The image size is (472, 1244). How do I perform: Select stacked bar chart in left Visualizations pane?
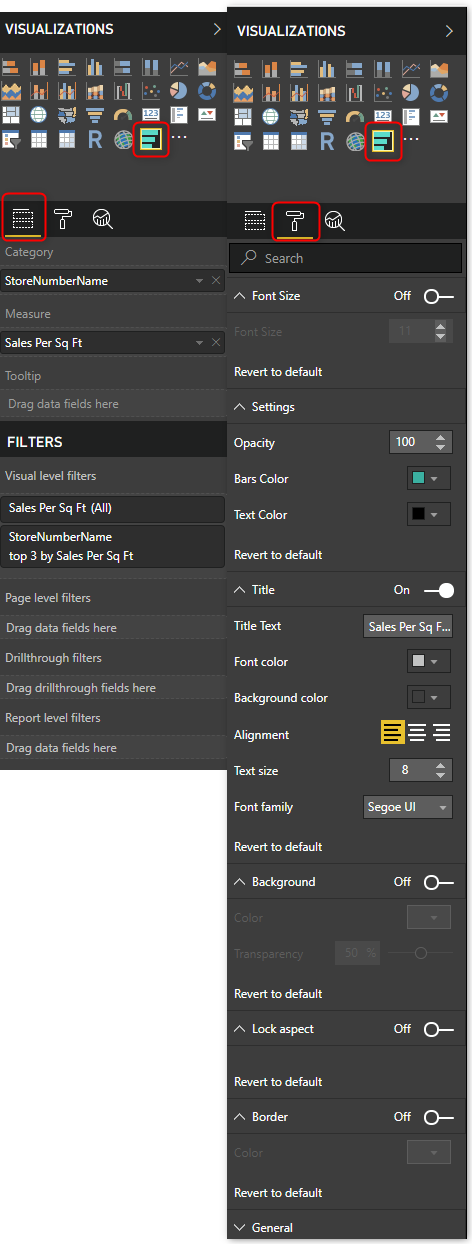click(x=10, y=68)
